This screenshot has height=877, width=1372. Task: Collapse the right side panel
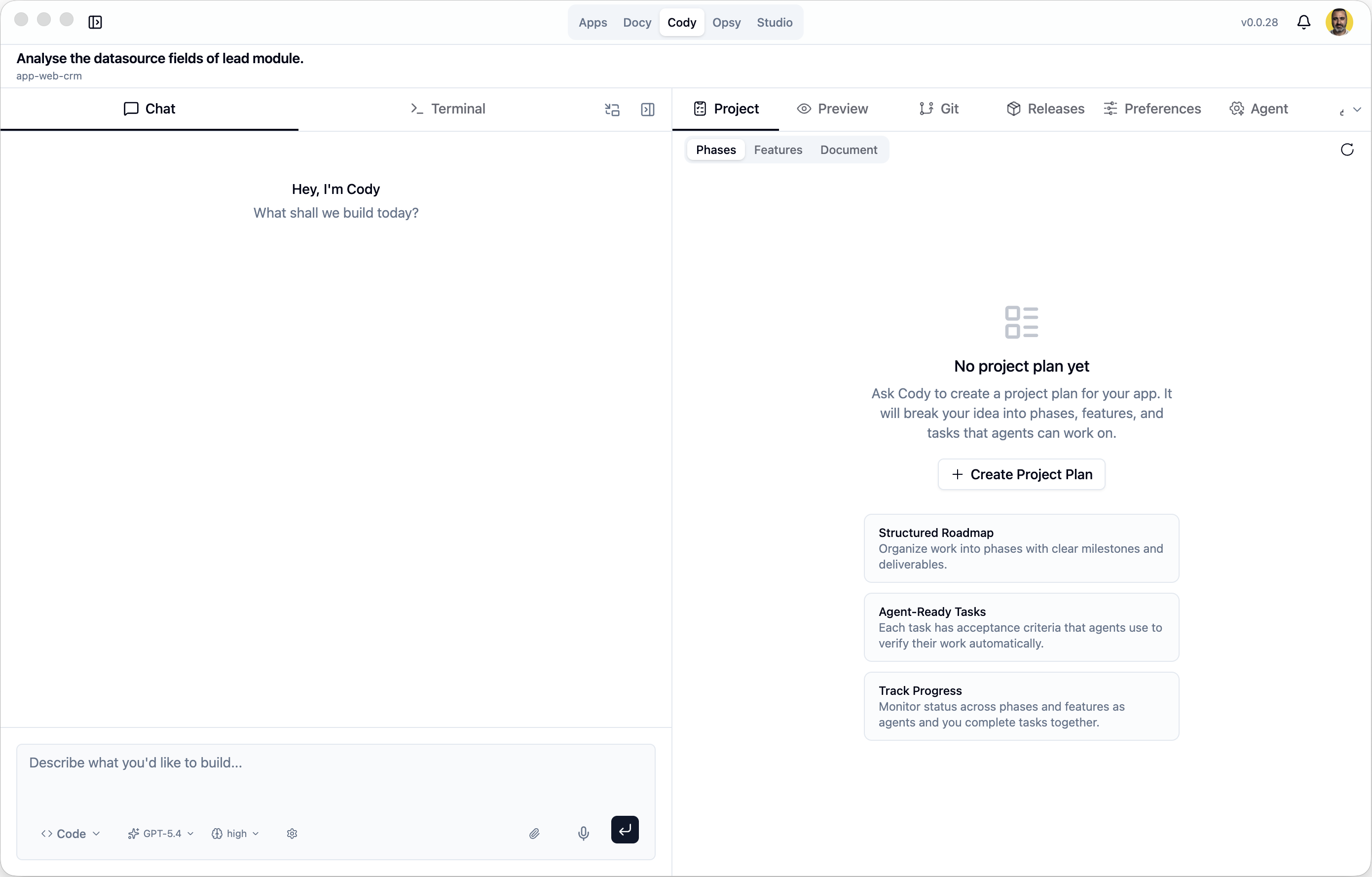pos(648,110)
